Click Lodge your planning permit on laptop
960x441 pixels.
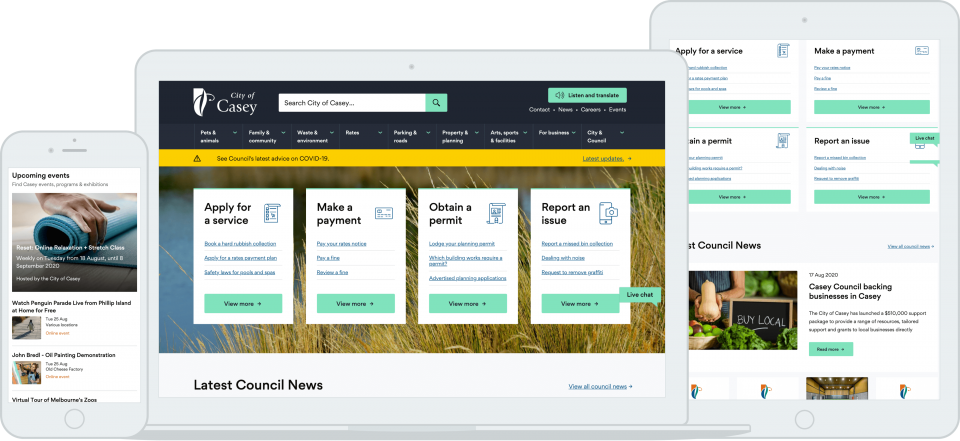[462, 244]
